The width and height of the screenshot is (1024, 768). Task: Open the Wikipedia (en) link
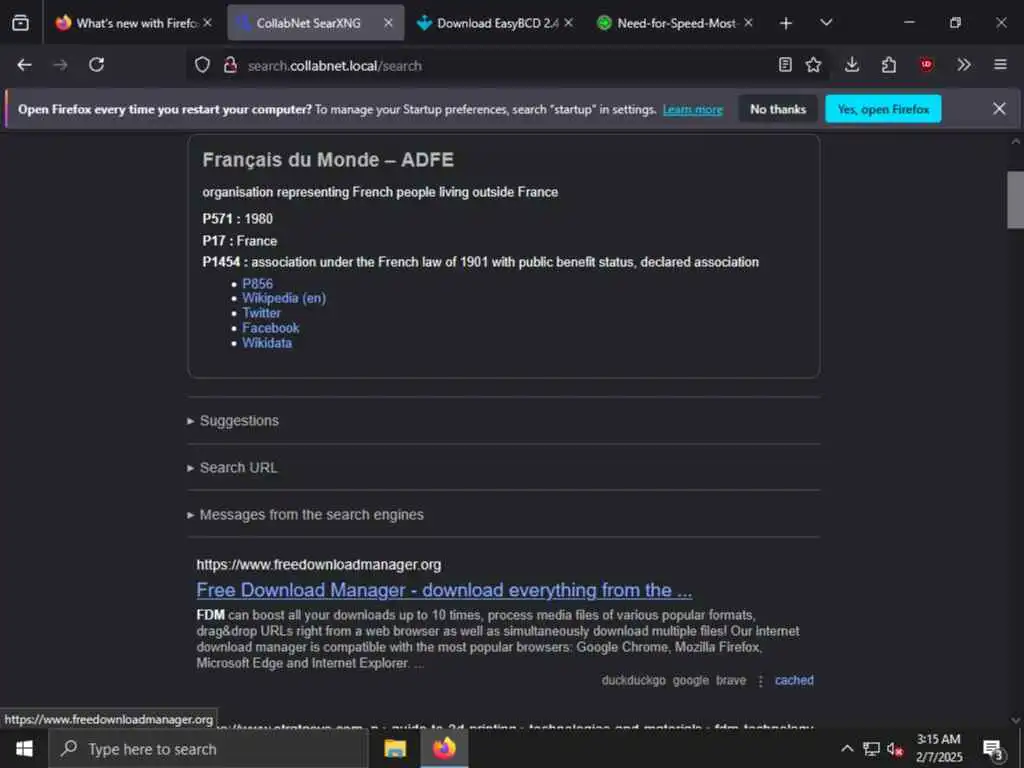tap(284, 298)
